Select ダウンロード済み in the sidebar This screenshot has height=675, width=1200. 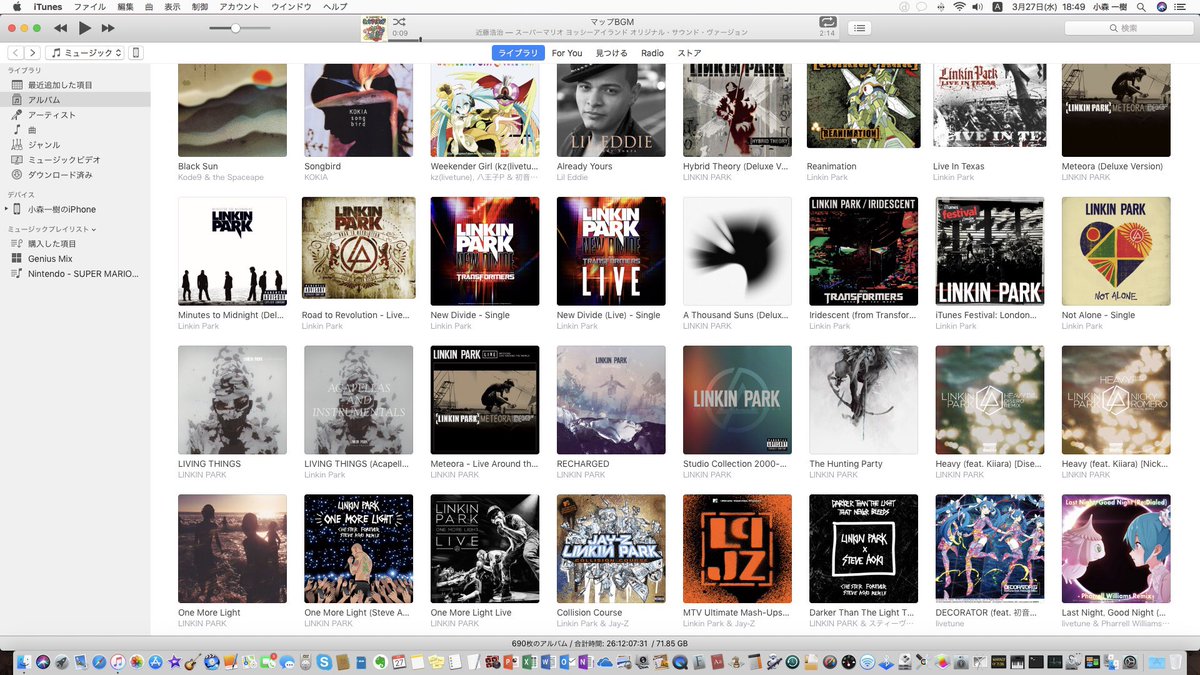[75, 175]
